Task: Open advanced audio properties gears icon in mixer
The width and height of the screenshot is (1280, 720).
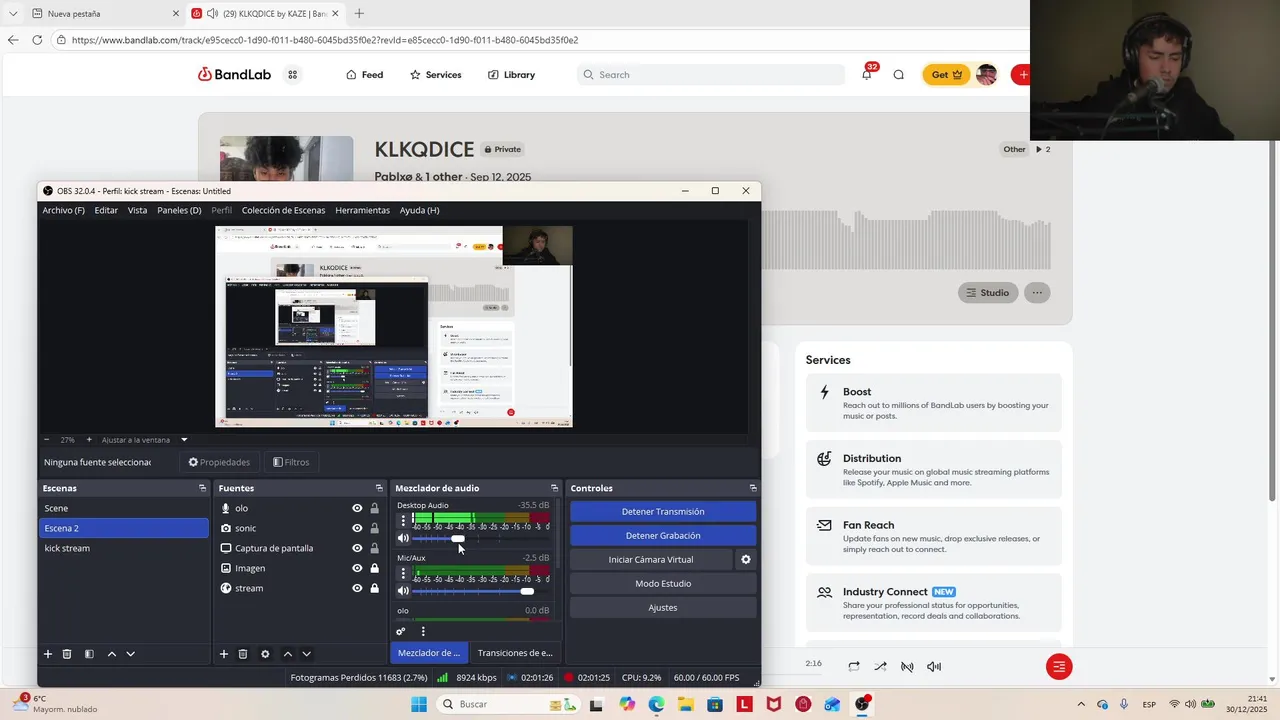Action: coord(401,631)
